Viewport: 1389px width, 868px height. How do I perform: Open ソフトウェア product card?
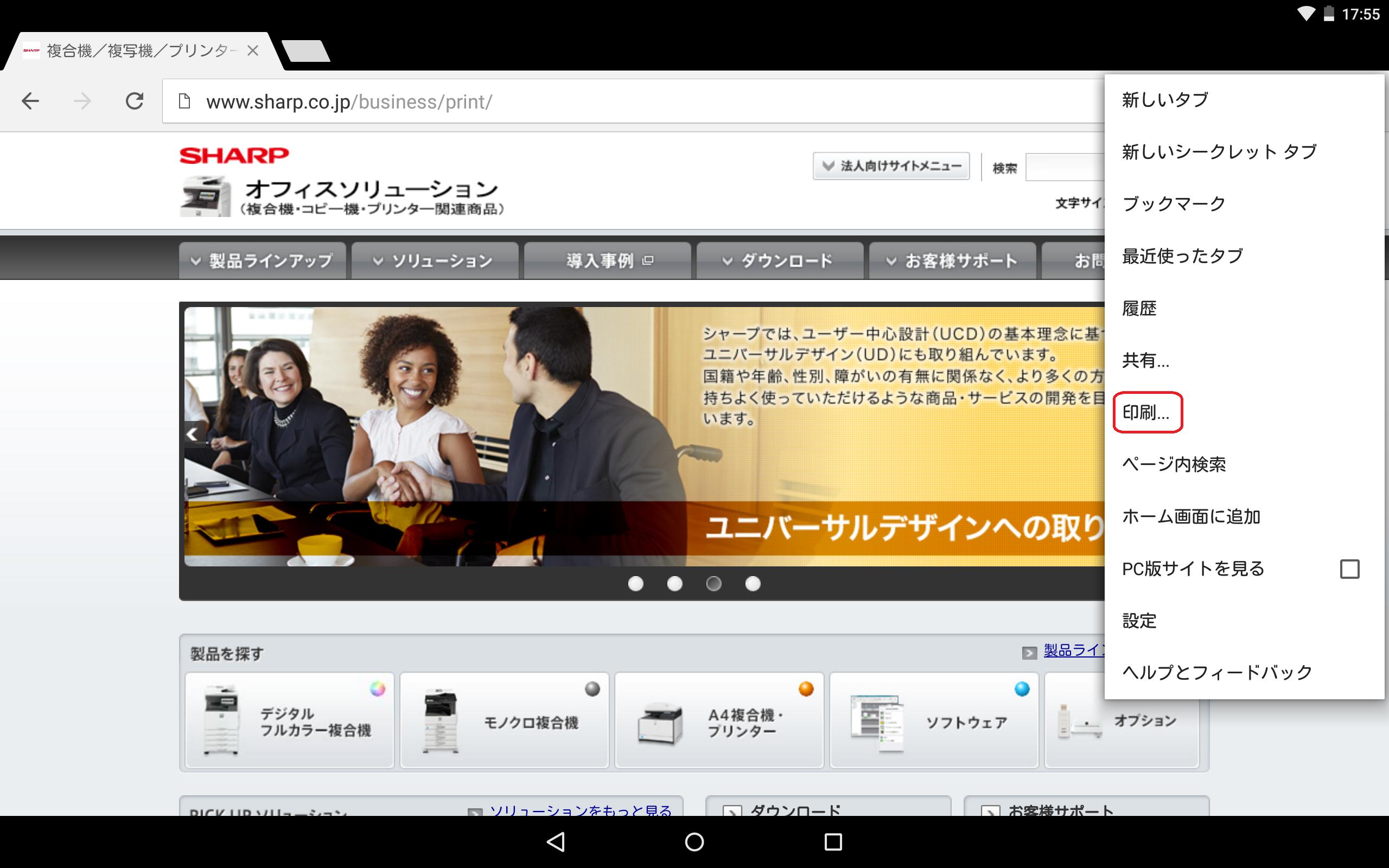coord(934,720)
